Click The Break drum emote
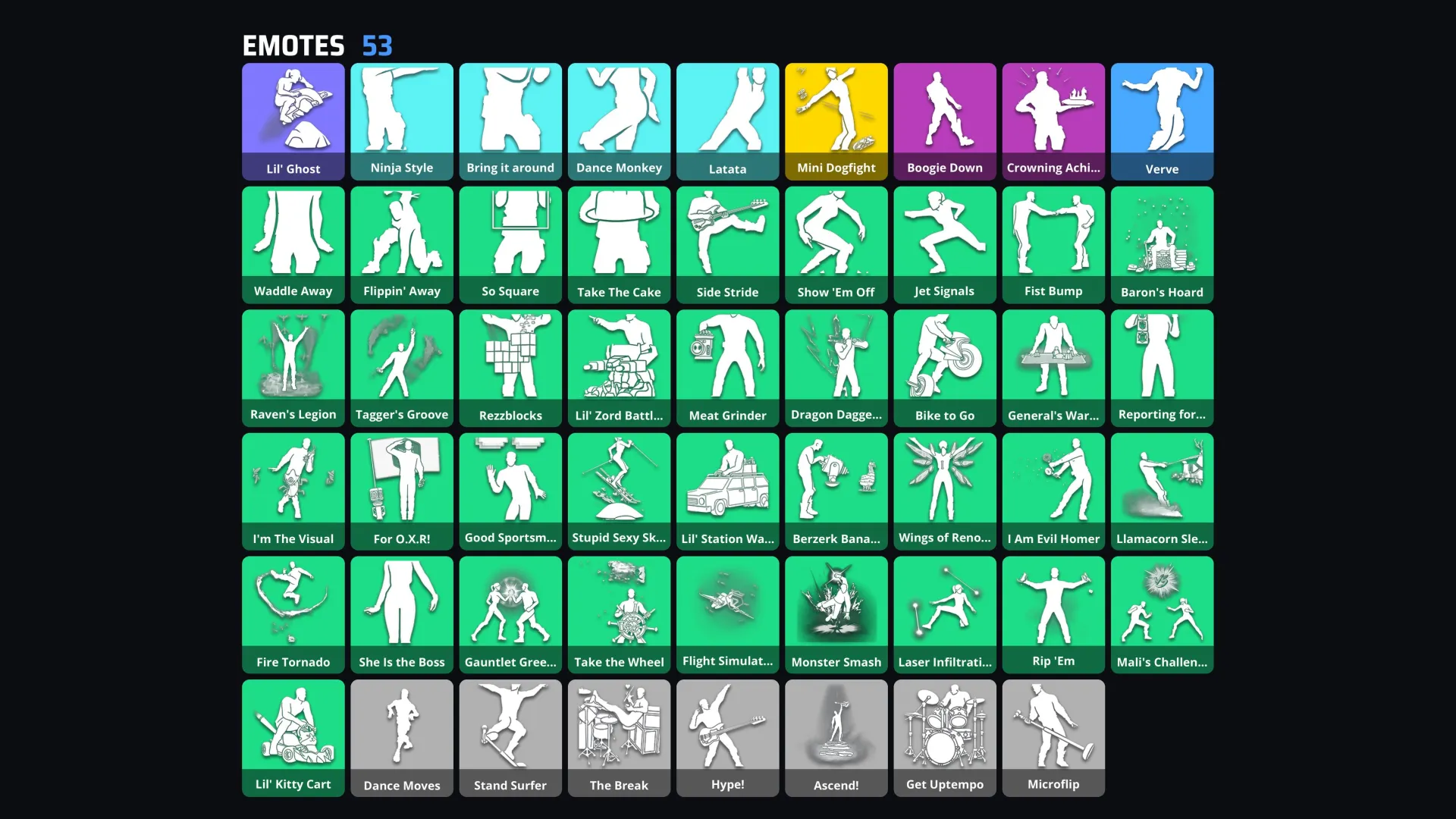This screenshot has height=819, width=1456. point(619,739)
